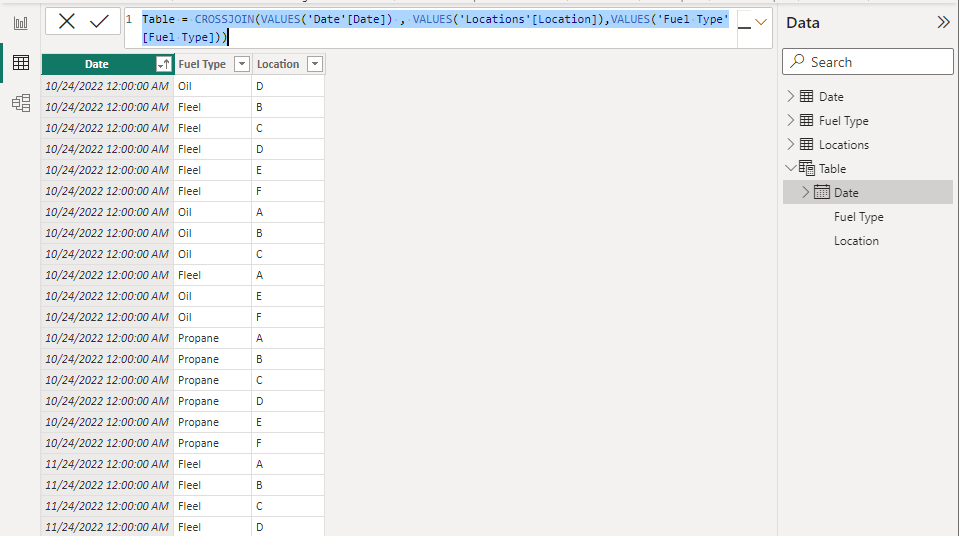Expand the Date hierarchy under Table

pos(805,192)
